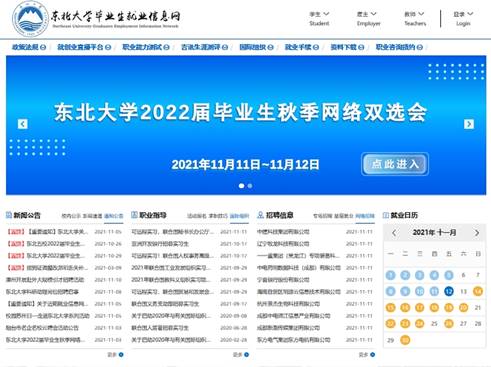Screen dimensions: 491x367
Task: Open the 职业指导 item dated 2021-11-11
Action: [173, 232]
